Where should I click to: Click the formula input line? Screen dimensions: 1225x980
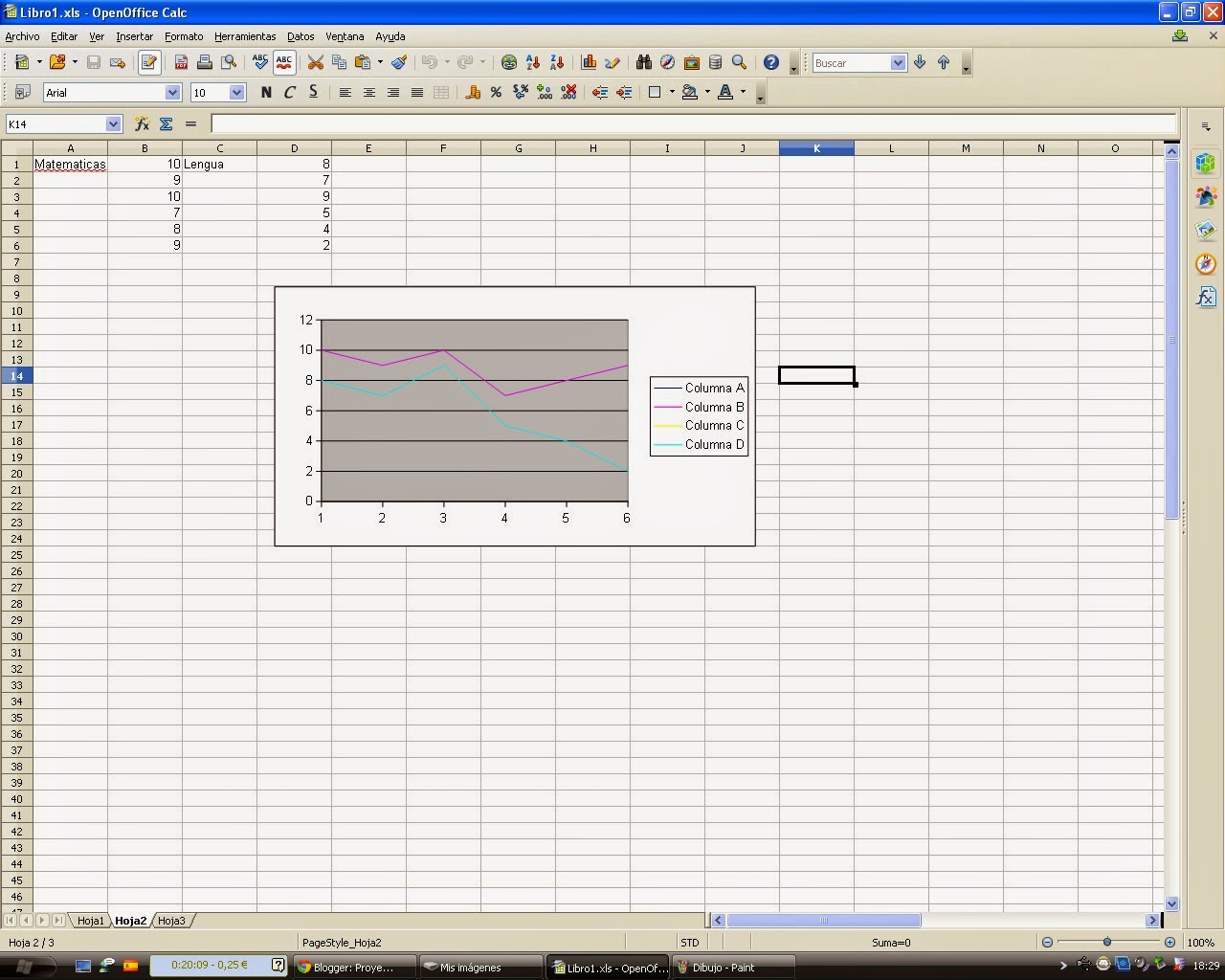pos(694,123)
